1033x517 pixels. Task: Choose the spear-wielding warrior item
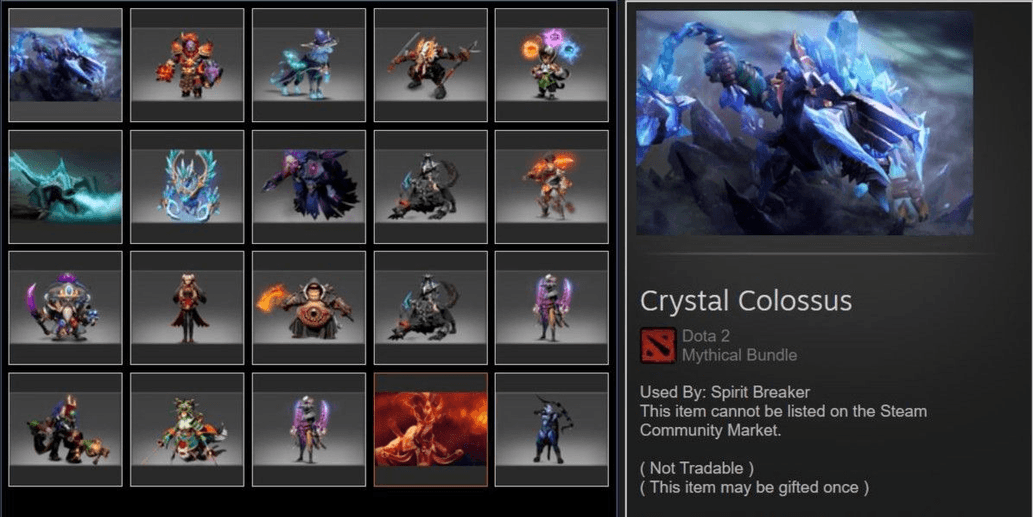(431, 65)
